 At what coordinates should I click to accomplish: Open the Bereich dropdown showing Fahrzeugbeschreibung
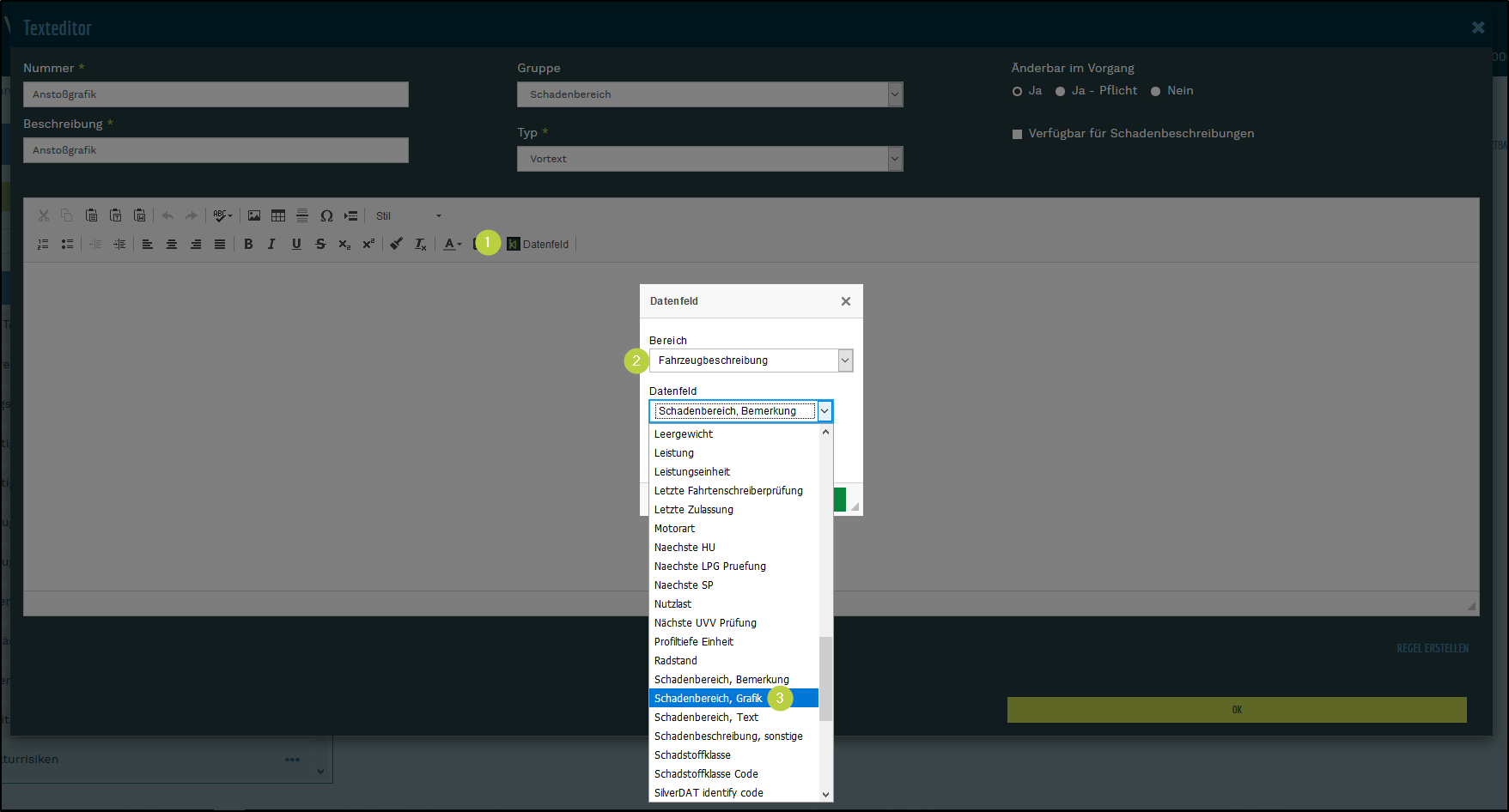tap(751, 361)
